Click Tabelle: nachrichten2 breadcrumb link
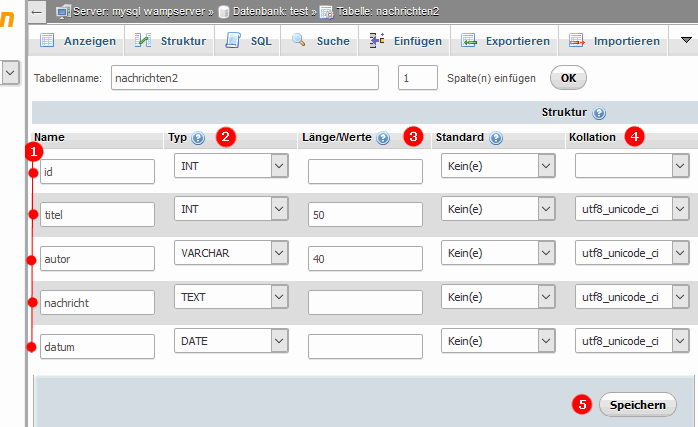698x427 pixels. point(388,12)
